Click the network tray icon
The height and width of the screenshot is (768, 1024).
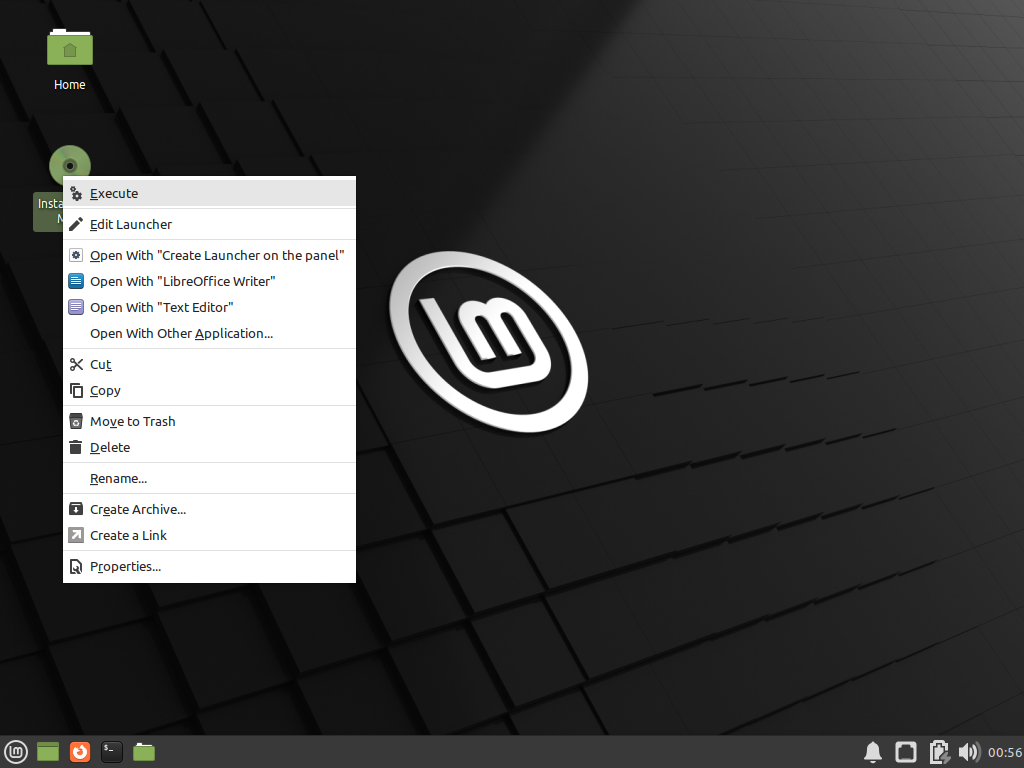(x=905, y=752)
